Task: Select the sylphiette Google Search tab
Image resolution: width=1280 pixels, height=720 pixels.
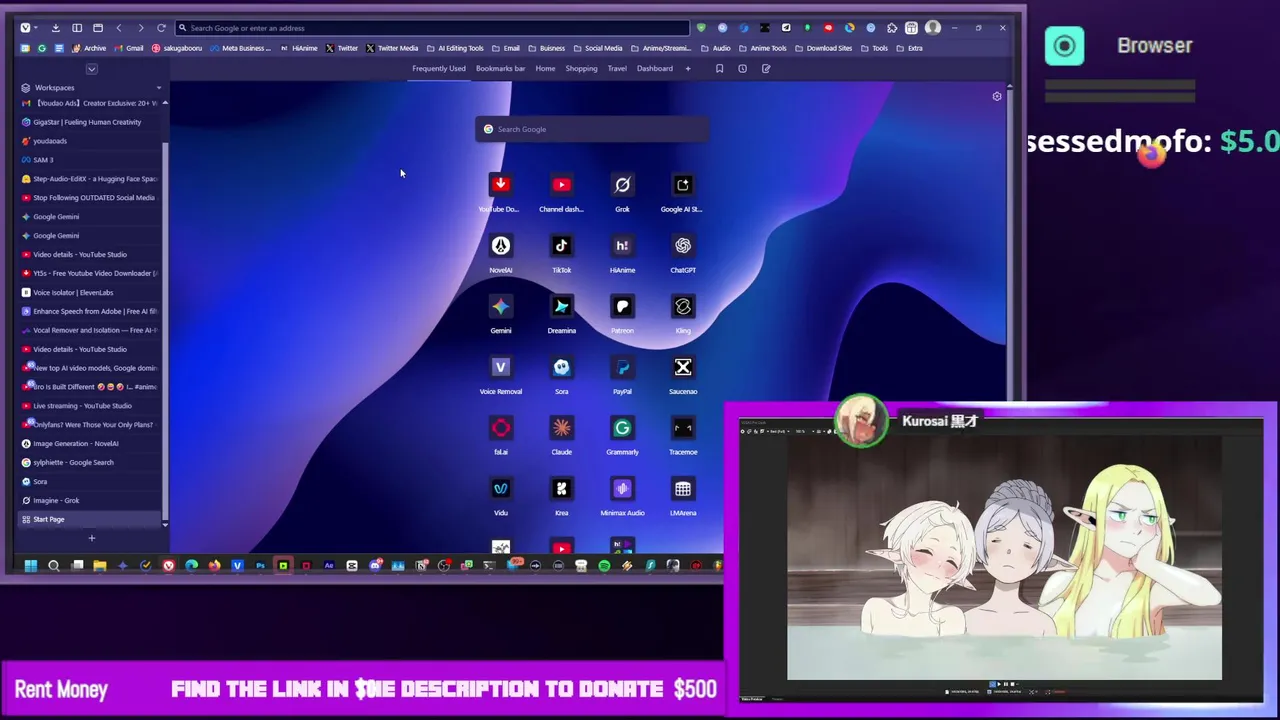Action: click(x=90, y=462)
